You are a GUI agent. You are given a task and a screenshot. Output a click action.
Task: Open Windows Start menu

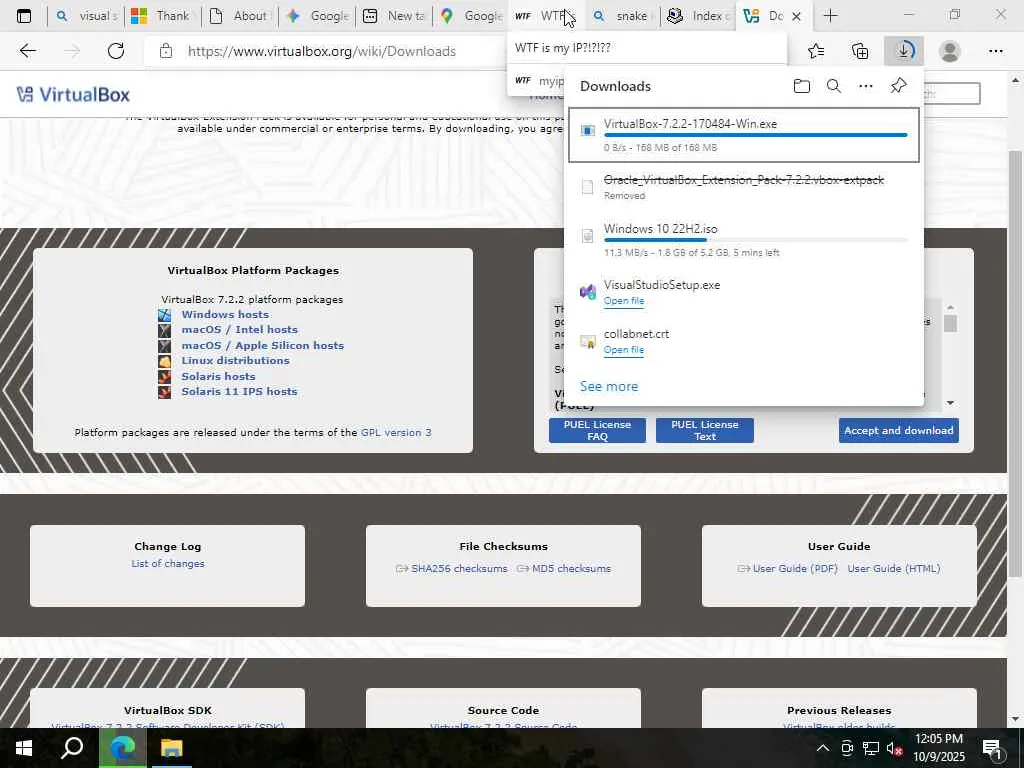click(24, 748)
